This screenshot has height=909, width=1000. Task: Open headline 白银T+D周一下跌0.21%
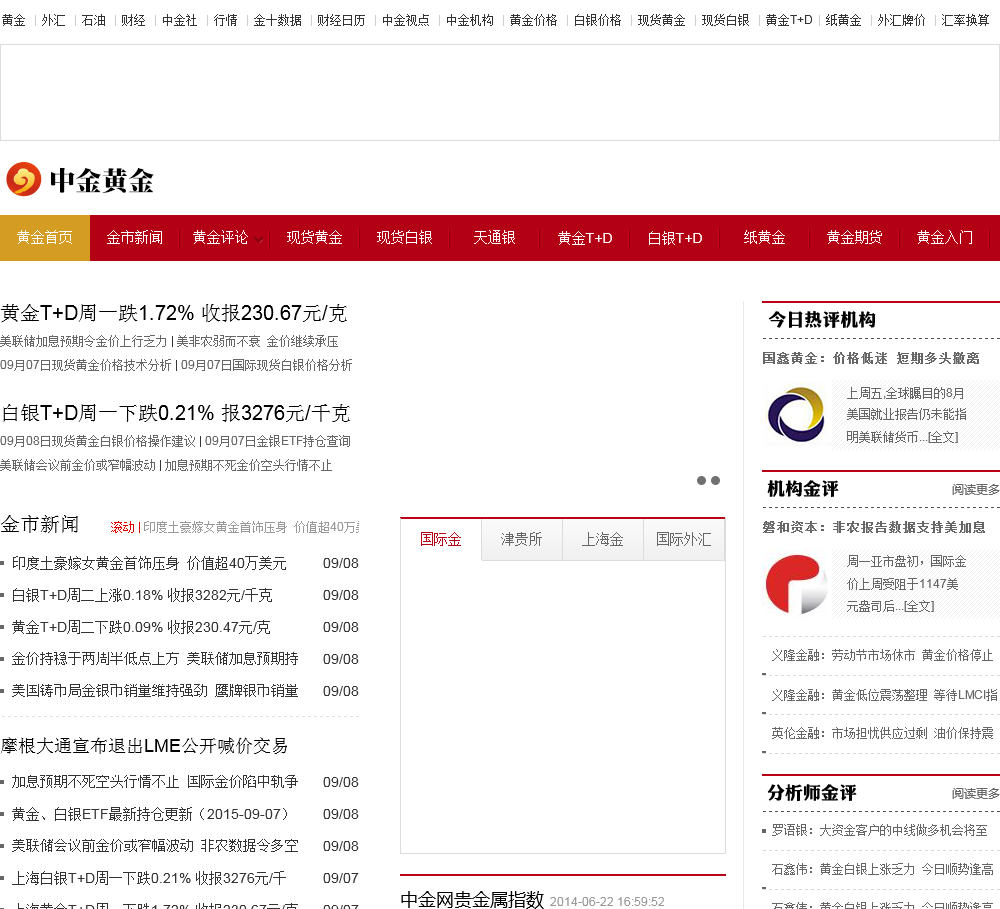coord(175,413)
